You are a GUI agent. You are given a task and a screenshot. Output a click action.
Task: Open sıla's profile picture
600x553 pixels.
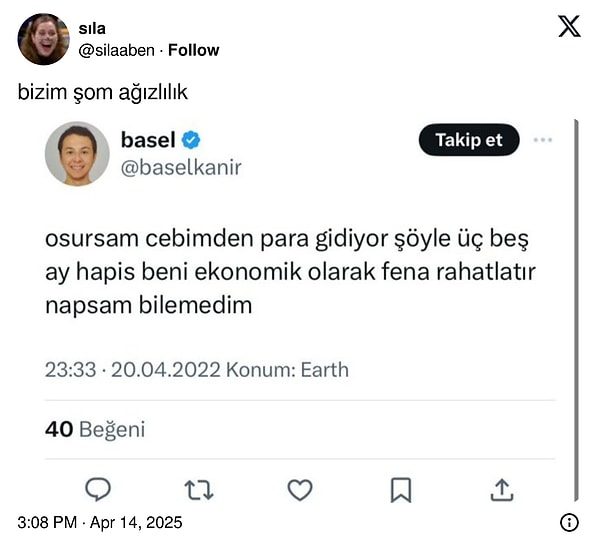[x=44, y=39]
